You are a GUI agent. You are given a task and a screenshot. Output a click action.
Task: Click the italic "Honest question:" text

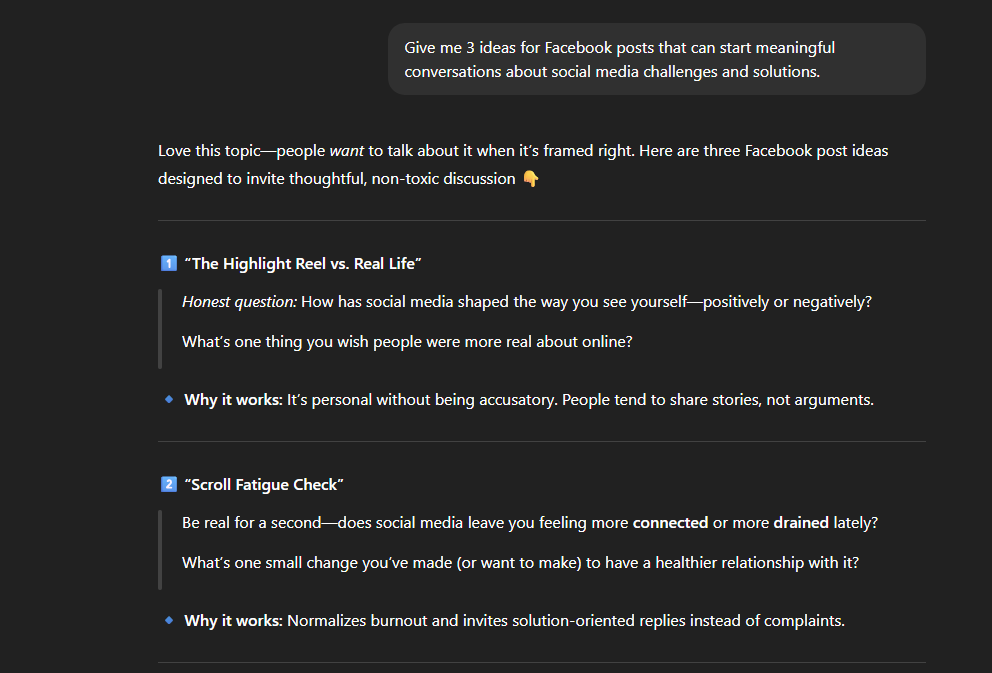coord(239,302)
